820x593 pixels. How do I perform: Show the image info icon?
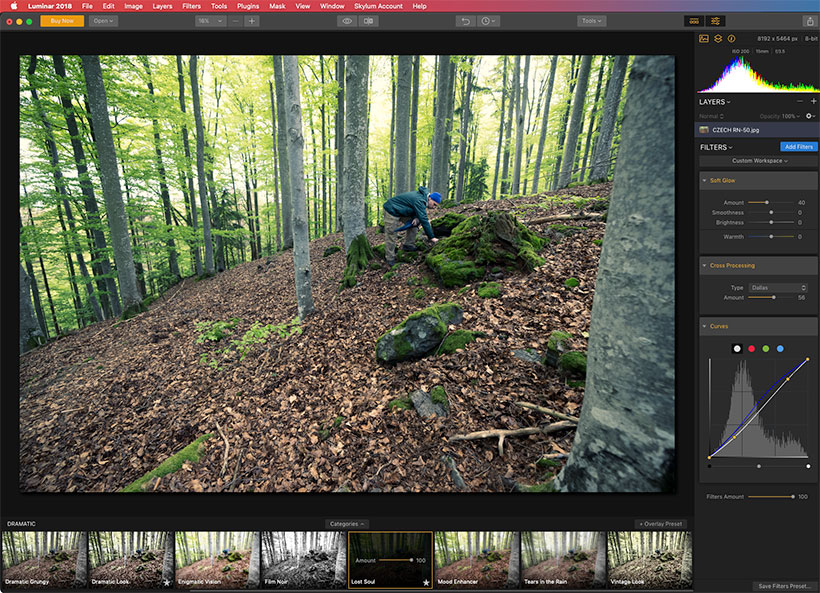(732, 39)
